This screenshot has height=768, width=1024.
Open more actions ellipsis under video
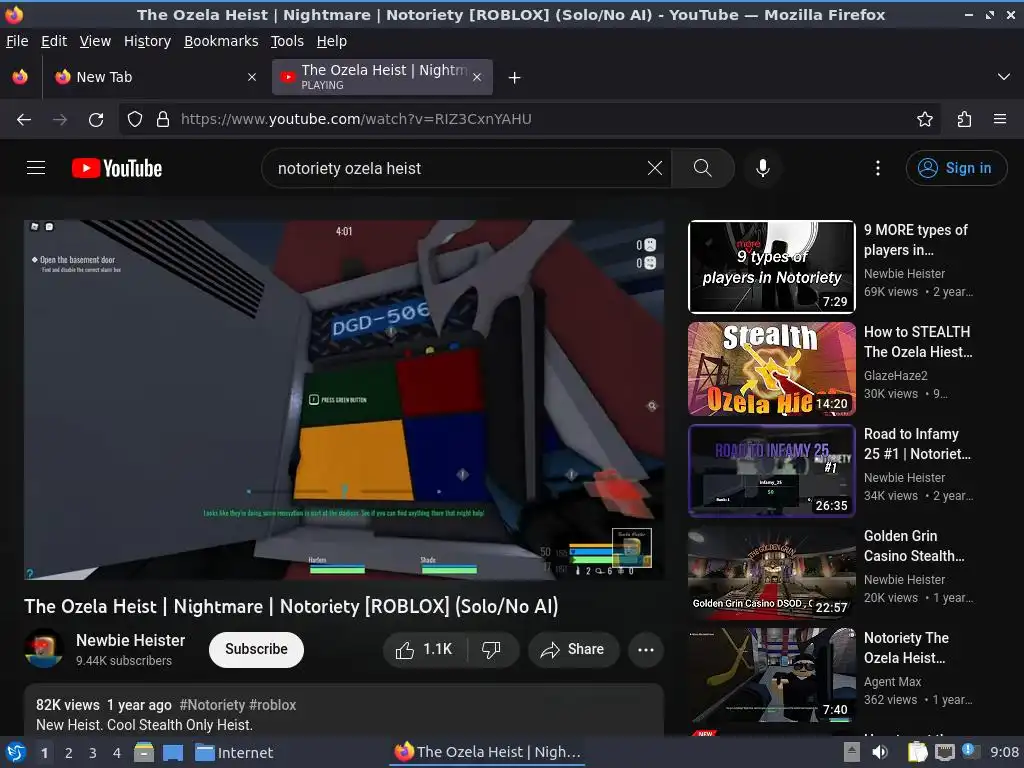645,649
